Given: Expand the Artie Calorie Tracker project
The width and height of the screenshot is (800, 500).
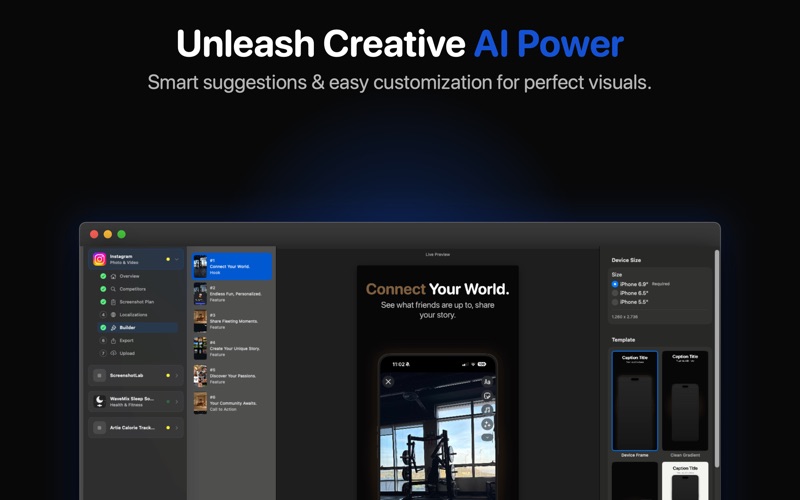Looking at the screenshot, I should point(177,428).
